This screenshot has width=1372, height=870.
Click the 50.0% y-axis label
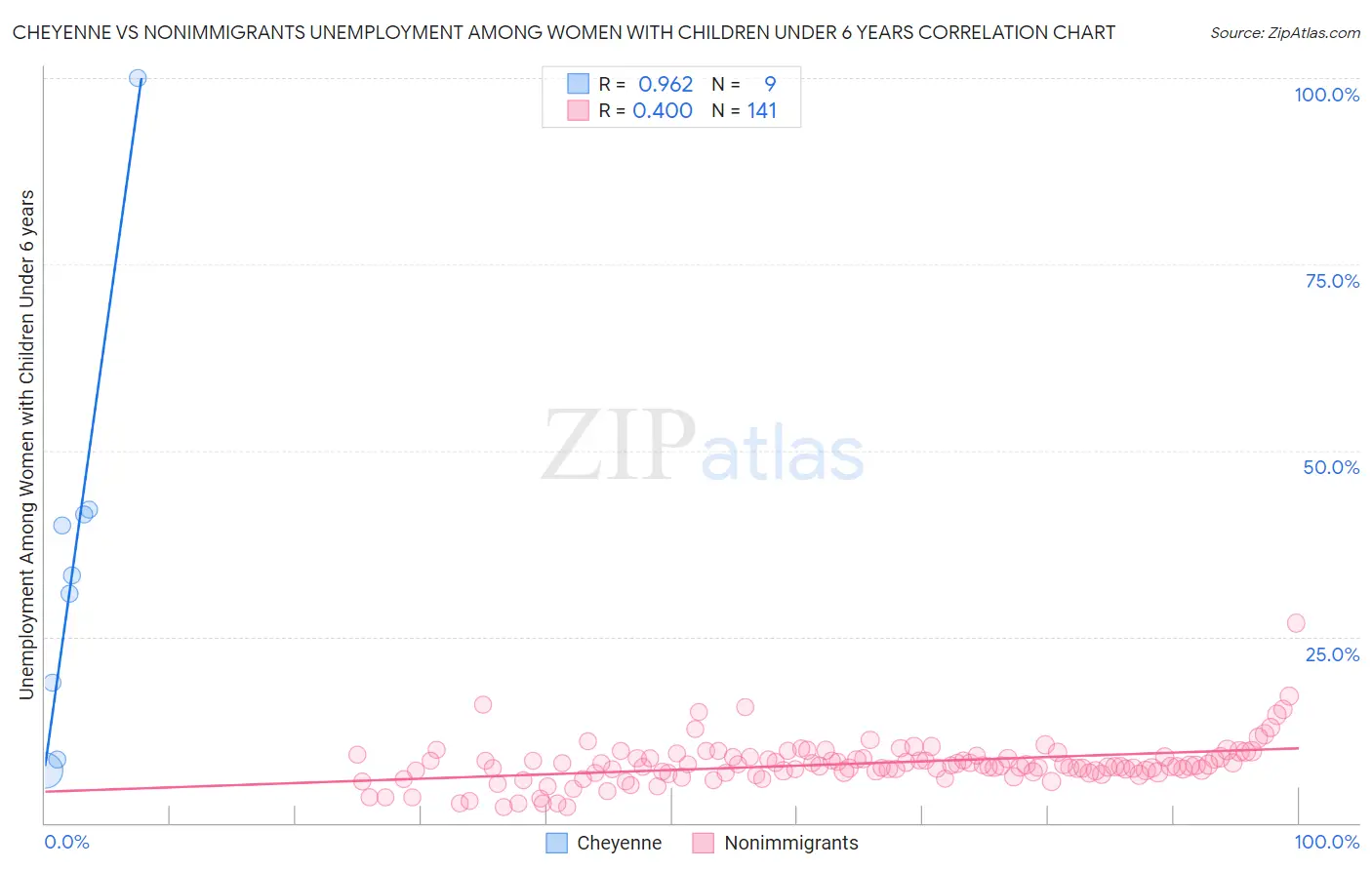click(1331, 467)
